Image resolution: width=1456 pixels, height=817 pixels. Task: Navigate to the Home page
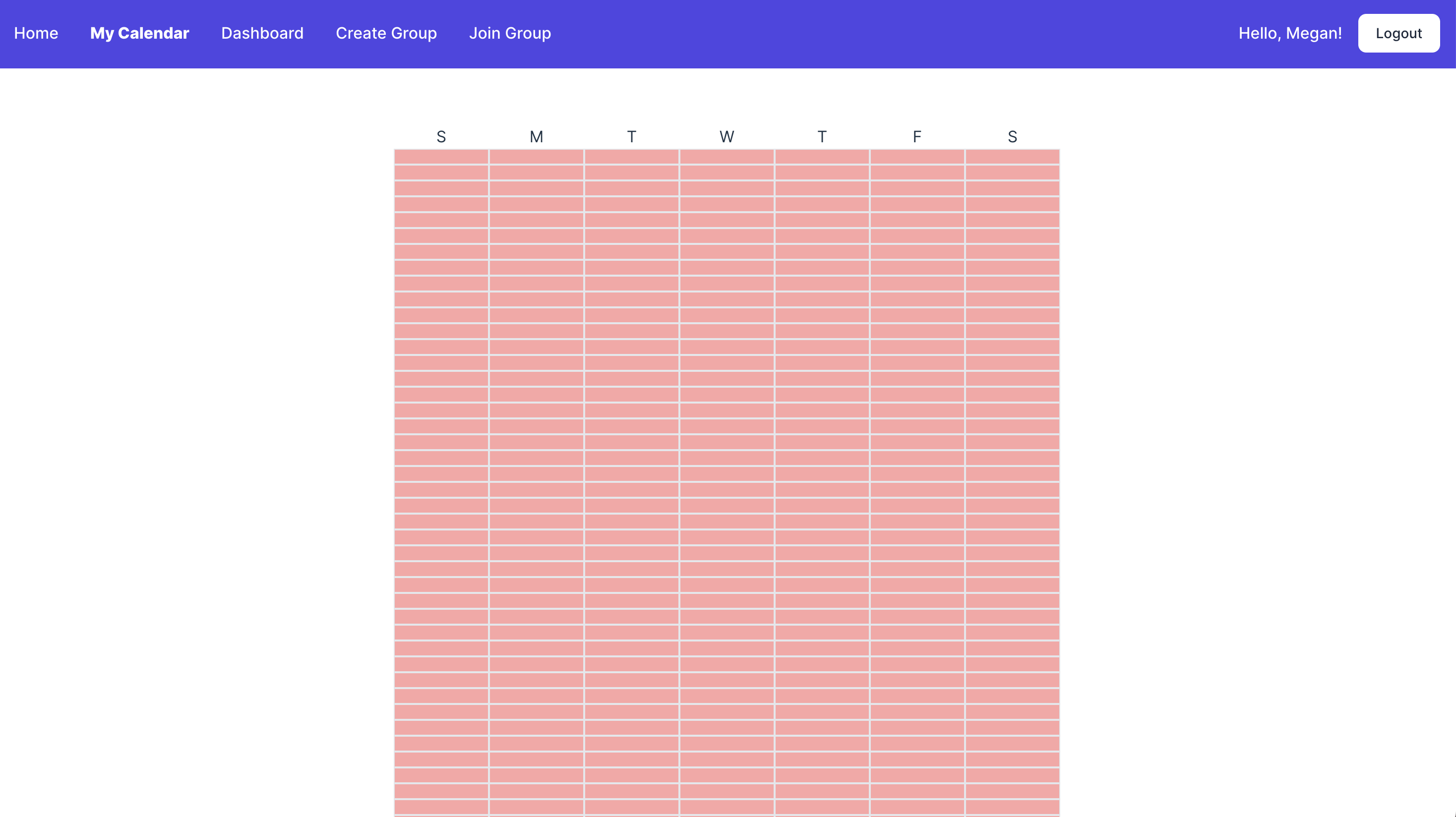click(36, 33)
